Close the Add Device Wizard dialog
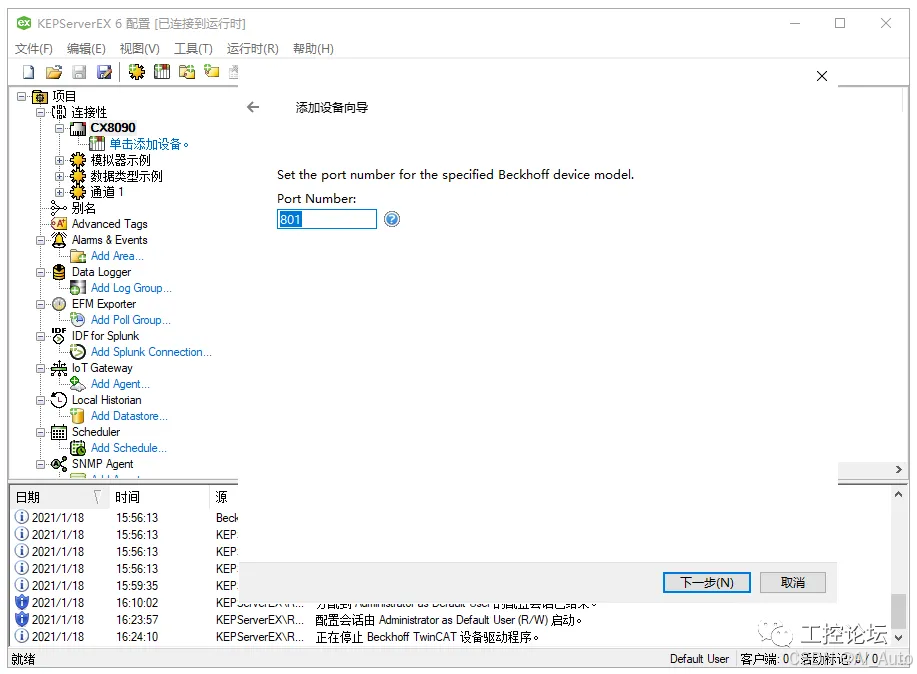Image resolution: width=917 pixels, height=674 pixels. (x=822, y=76)
